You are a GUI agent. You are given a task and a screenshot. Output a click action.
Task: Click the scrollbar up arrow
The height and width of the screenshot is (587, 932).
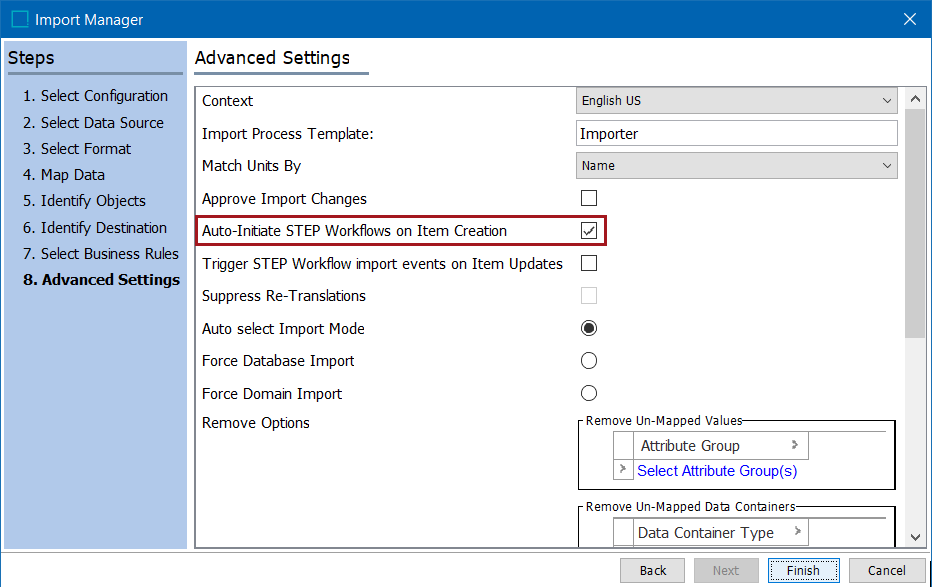click(915, 99)
